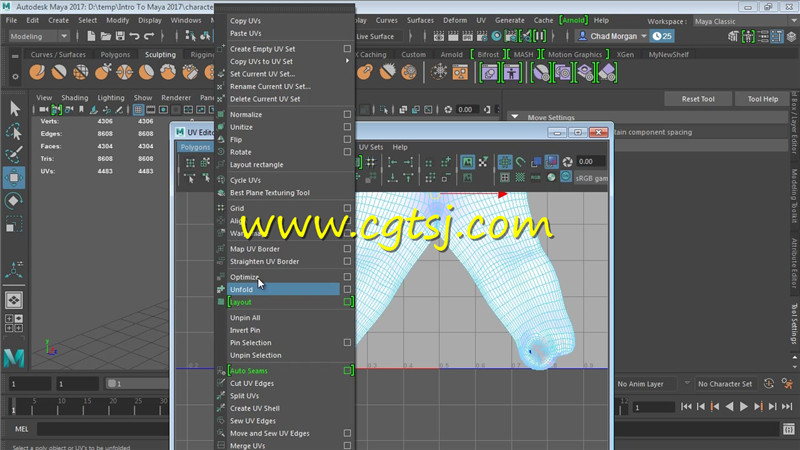
Task: Switch to the Sculpting shelf tab
Action: pos(160,55)
